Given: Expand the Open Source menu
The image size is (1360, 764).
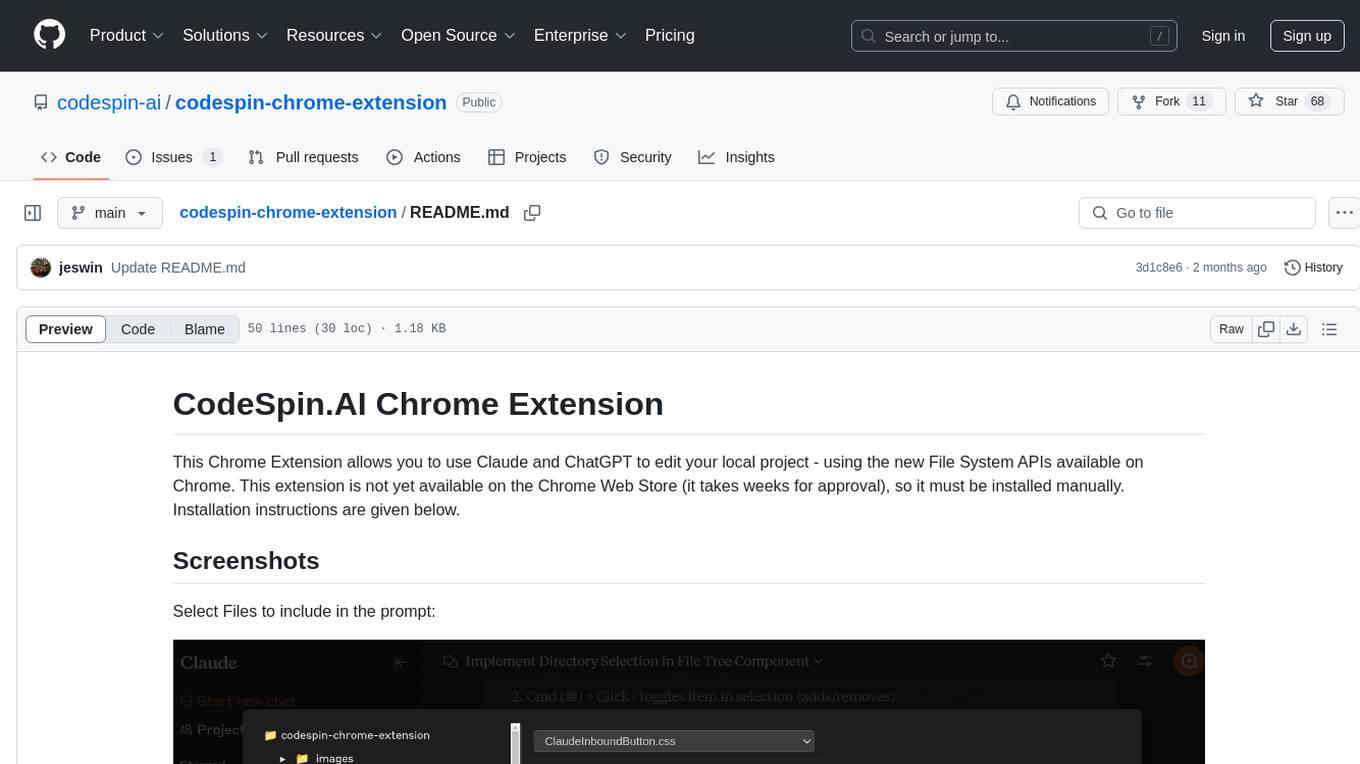Looking at the screenshot, I should (458, 35).
